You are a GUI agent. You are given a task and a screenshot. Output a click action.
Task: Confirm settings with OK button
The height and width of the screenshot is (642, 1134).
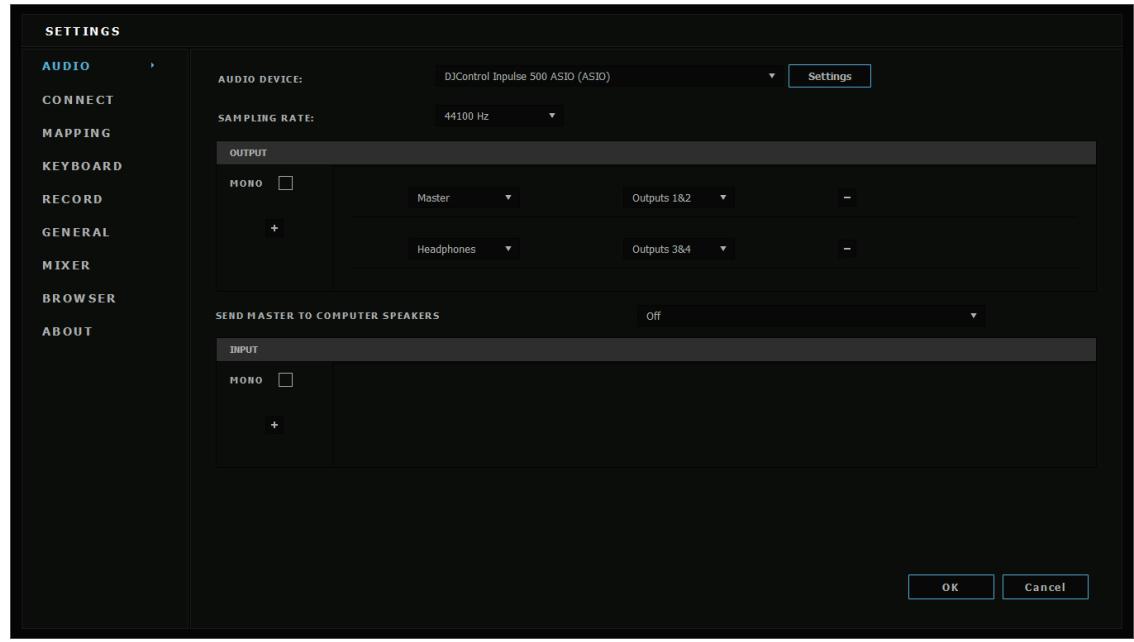(951, 587)
